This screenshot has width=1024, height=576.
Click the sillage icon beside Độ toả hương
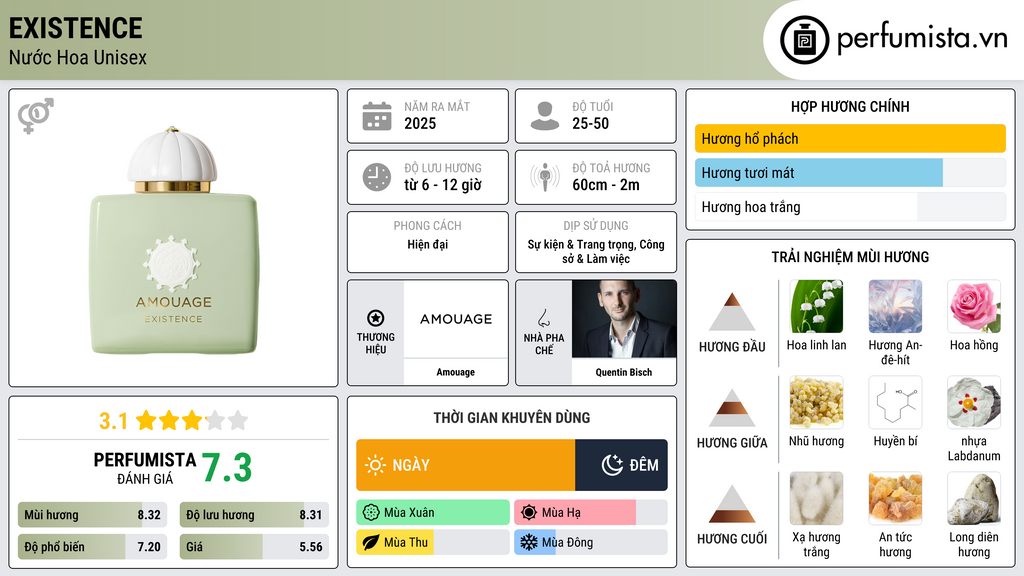pyautogui.click(x=545, y=177)
